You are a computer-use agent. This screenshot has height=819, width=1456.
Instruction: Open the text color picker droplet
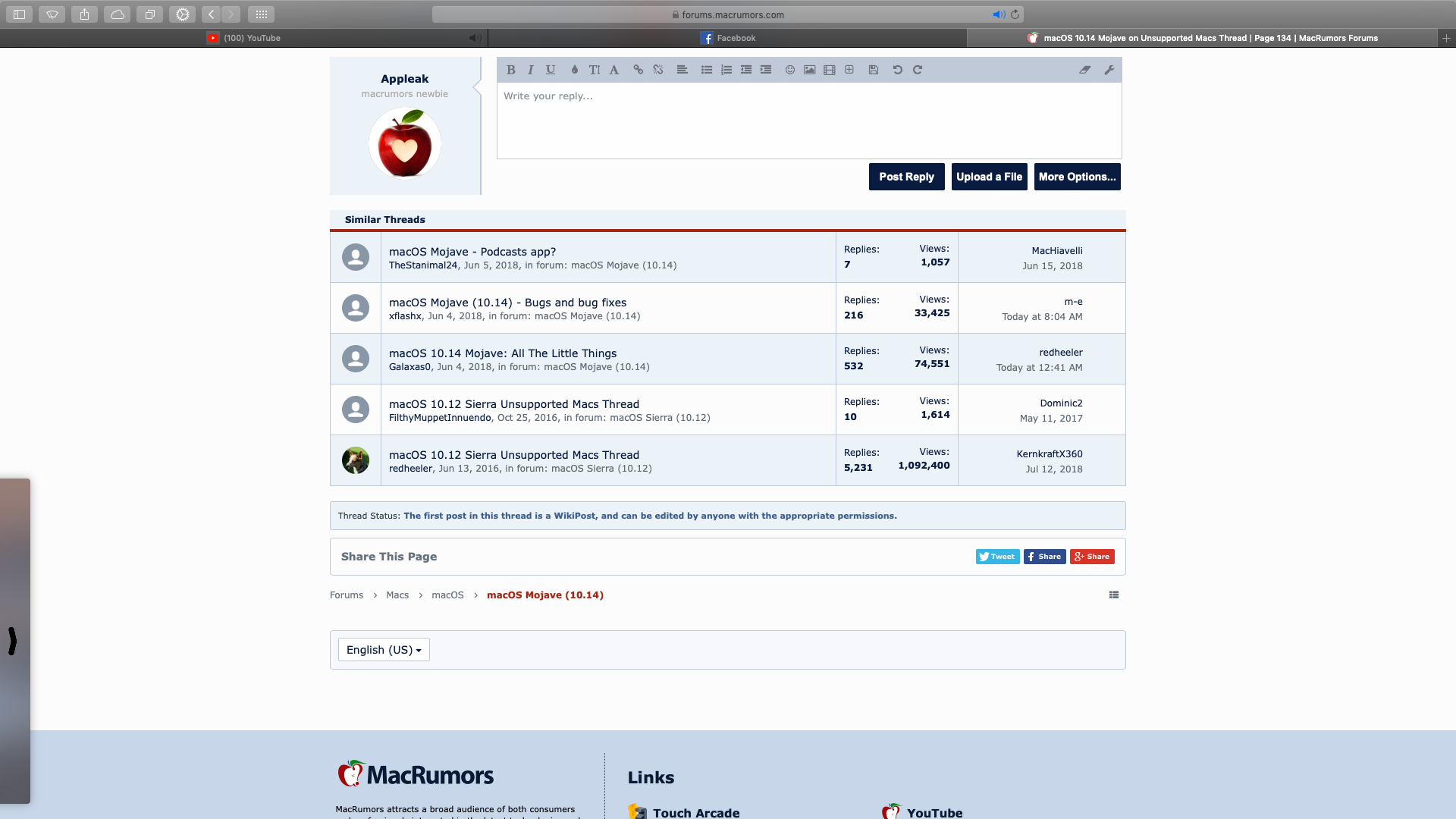click(575, 70)
